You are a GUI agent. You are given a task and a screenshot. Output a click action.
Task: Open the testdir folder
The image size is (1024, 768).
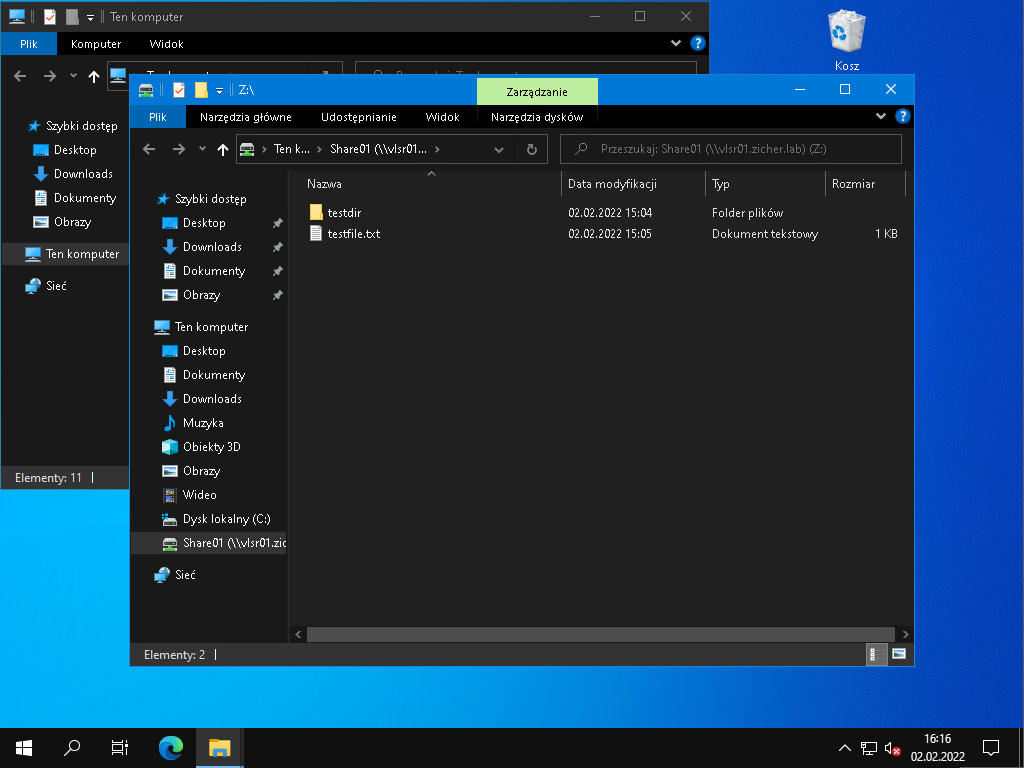click(343, 212)
